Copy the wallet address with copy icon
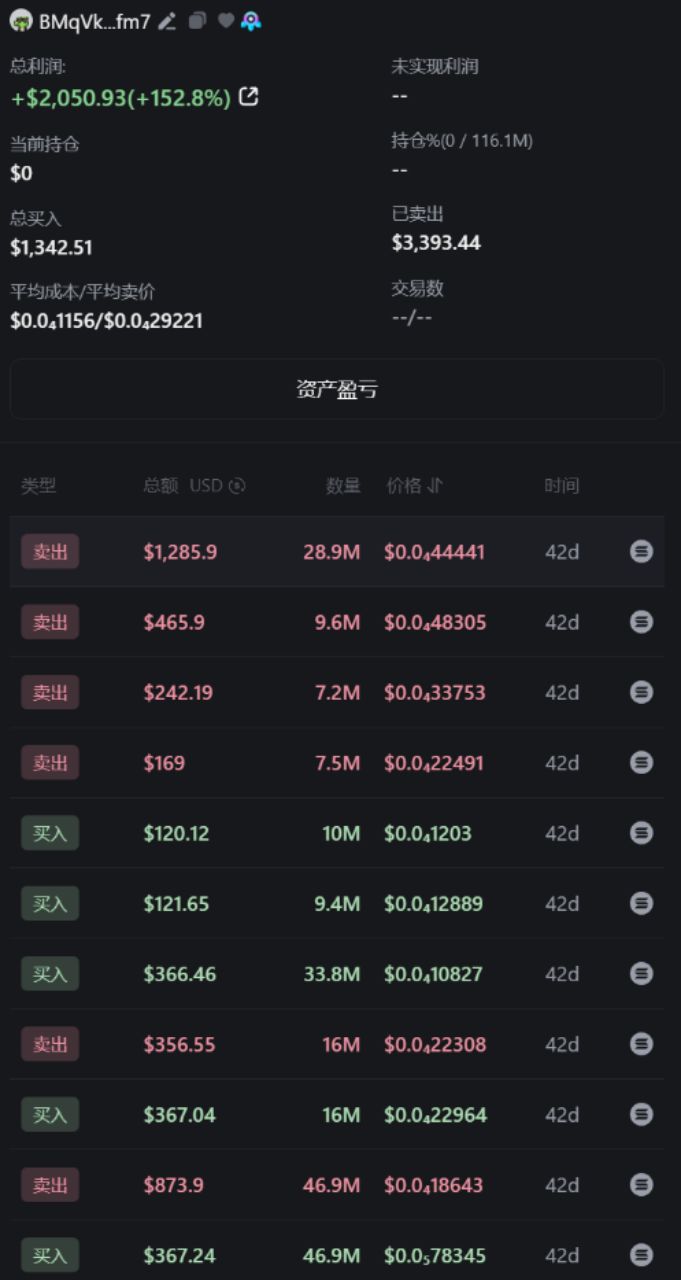The image size is (681, 1280). [x=197, y=21]
